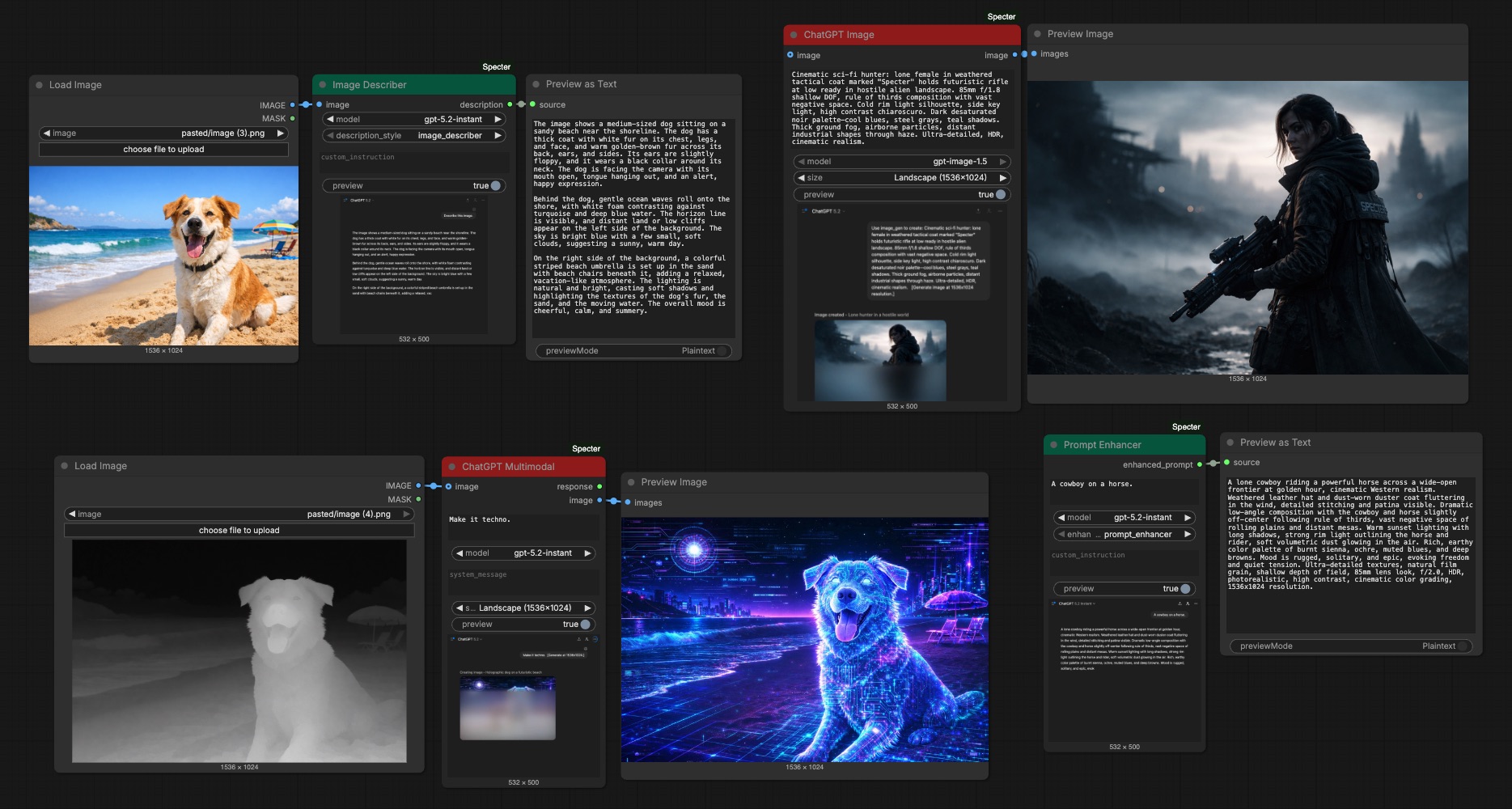The image size is (1512, 809).
Task: Collapse the ChatGPT Image node via its title dot
Action: tap(794, 35)
